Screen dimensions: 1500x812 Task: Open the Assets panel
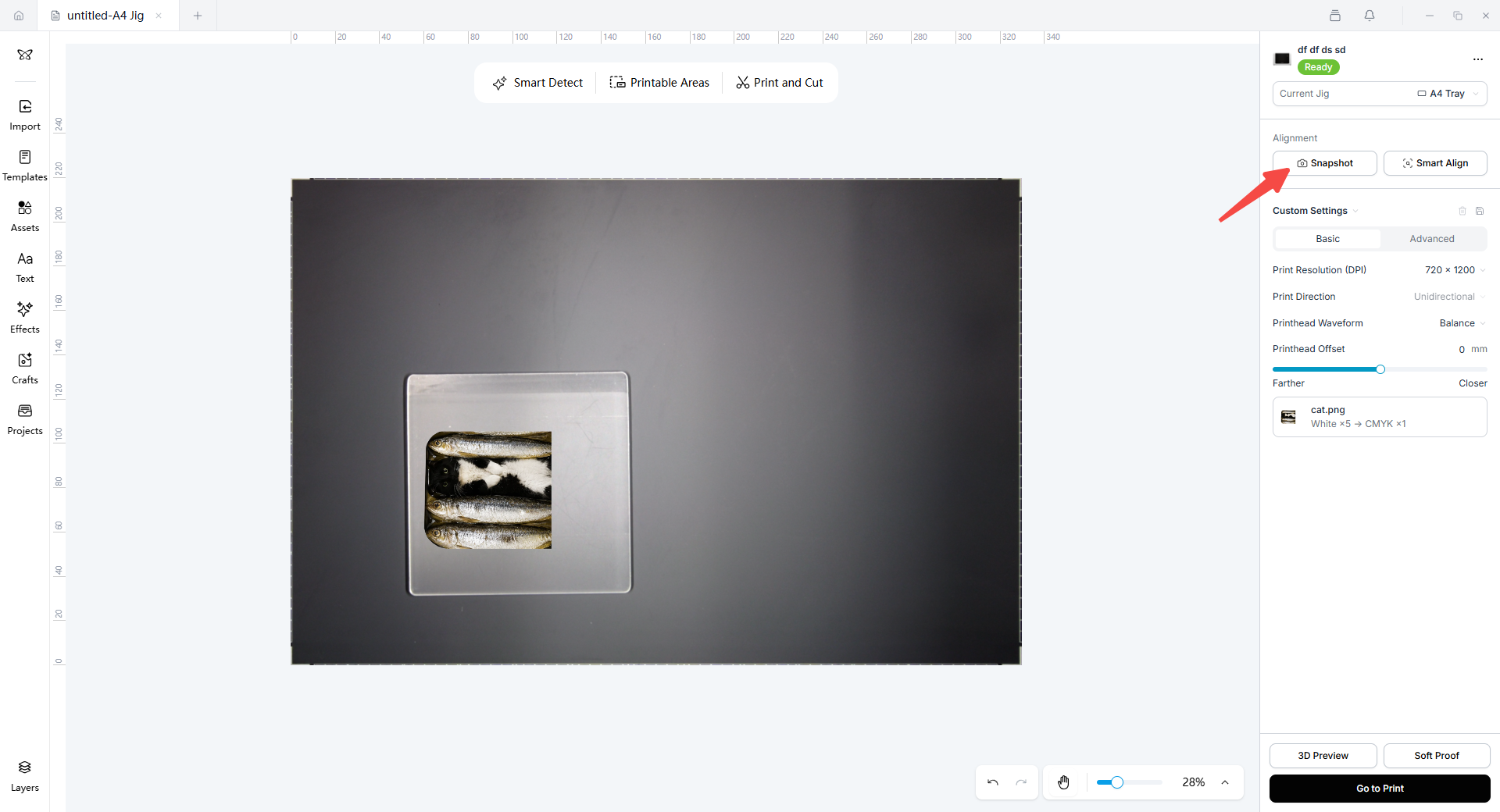coord(25,216)
